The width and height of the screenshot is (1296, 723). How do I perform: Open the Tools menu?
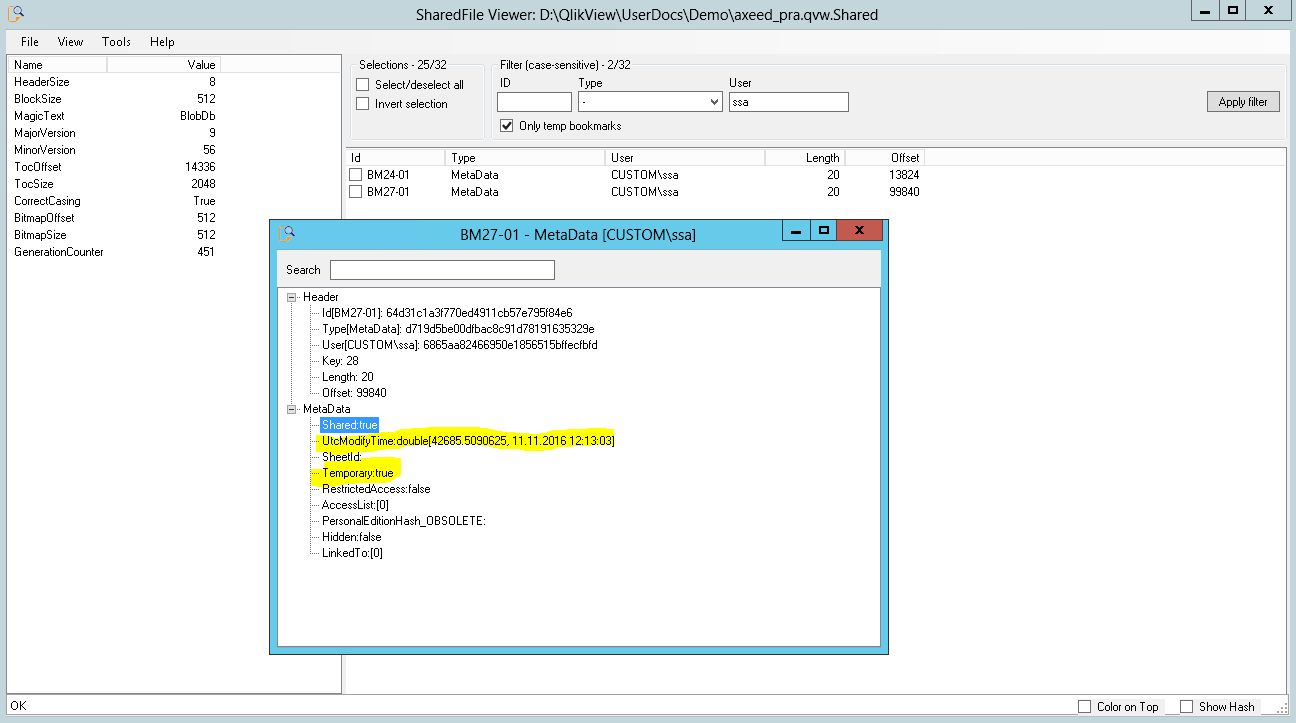pos(116,42)
